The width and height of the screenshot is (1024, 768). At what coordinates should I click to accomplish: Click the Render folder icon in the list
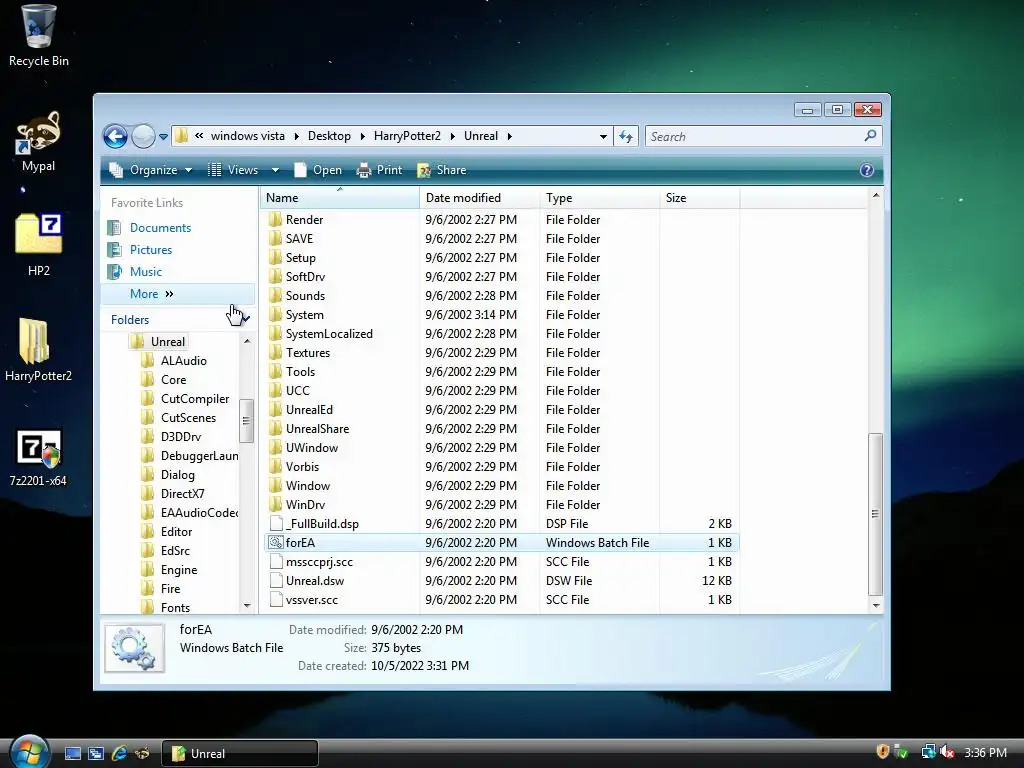tap(276, 219)
